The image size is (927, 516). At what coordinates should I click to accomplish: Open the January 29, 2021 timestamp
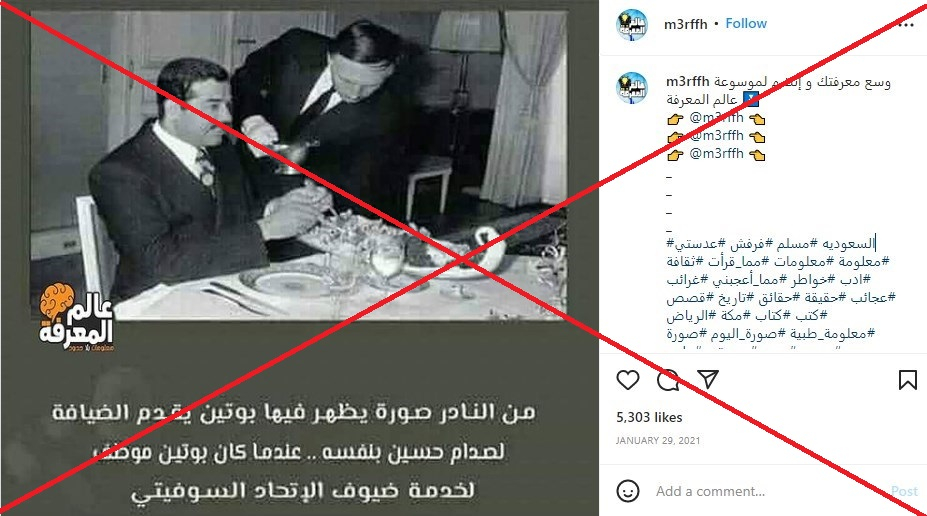click(x=658, y=440)
